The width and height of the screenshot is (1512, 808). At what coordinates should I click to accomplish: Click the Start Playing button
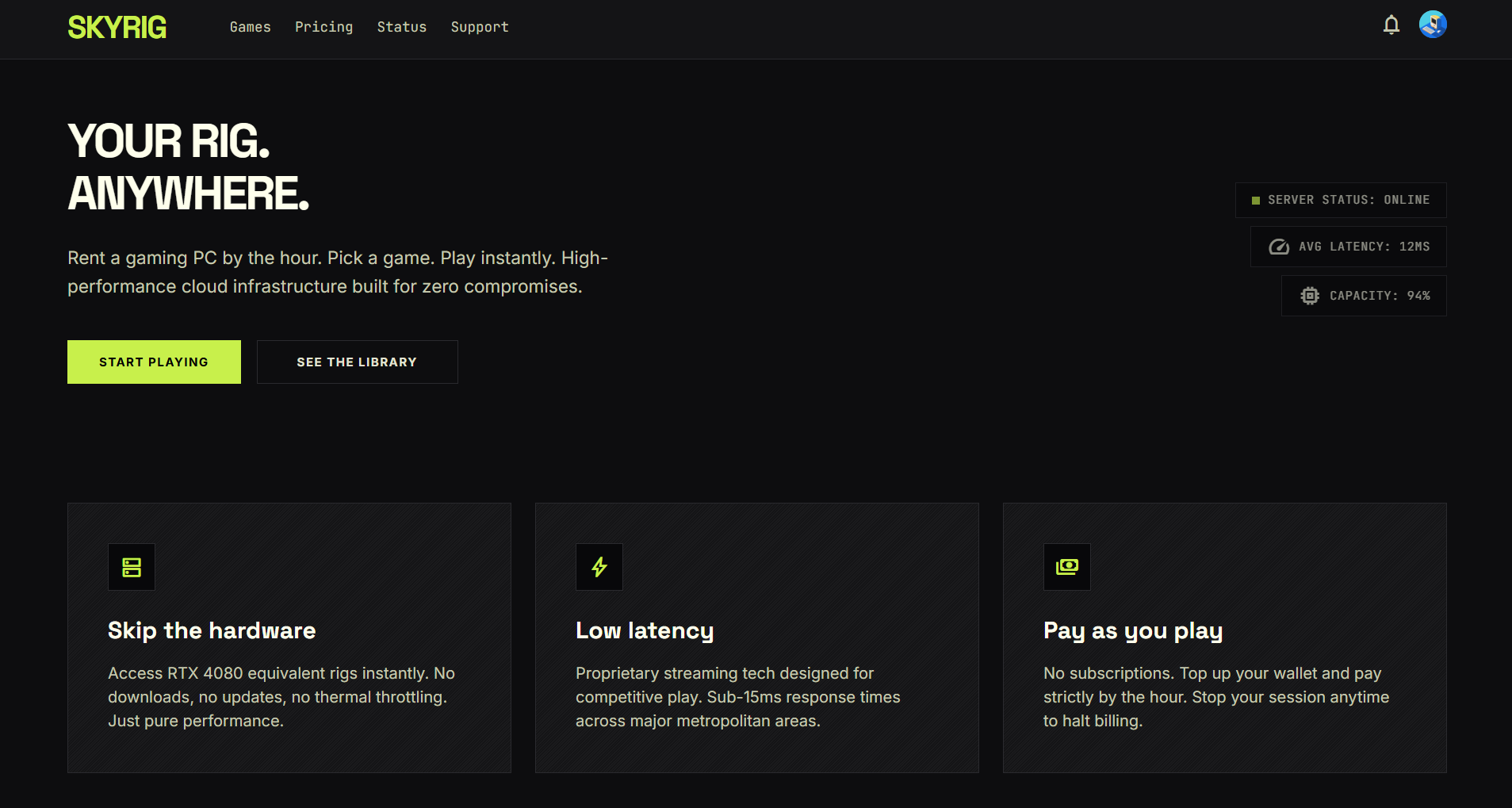pos(154,362)
